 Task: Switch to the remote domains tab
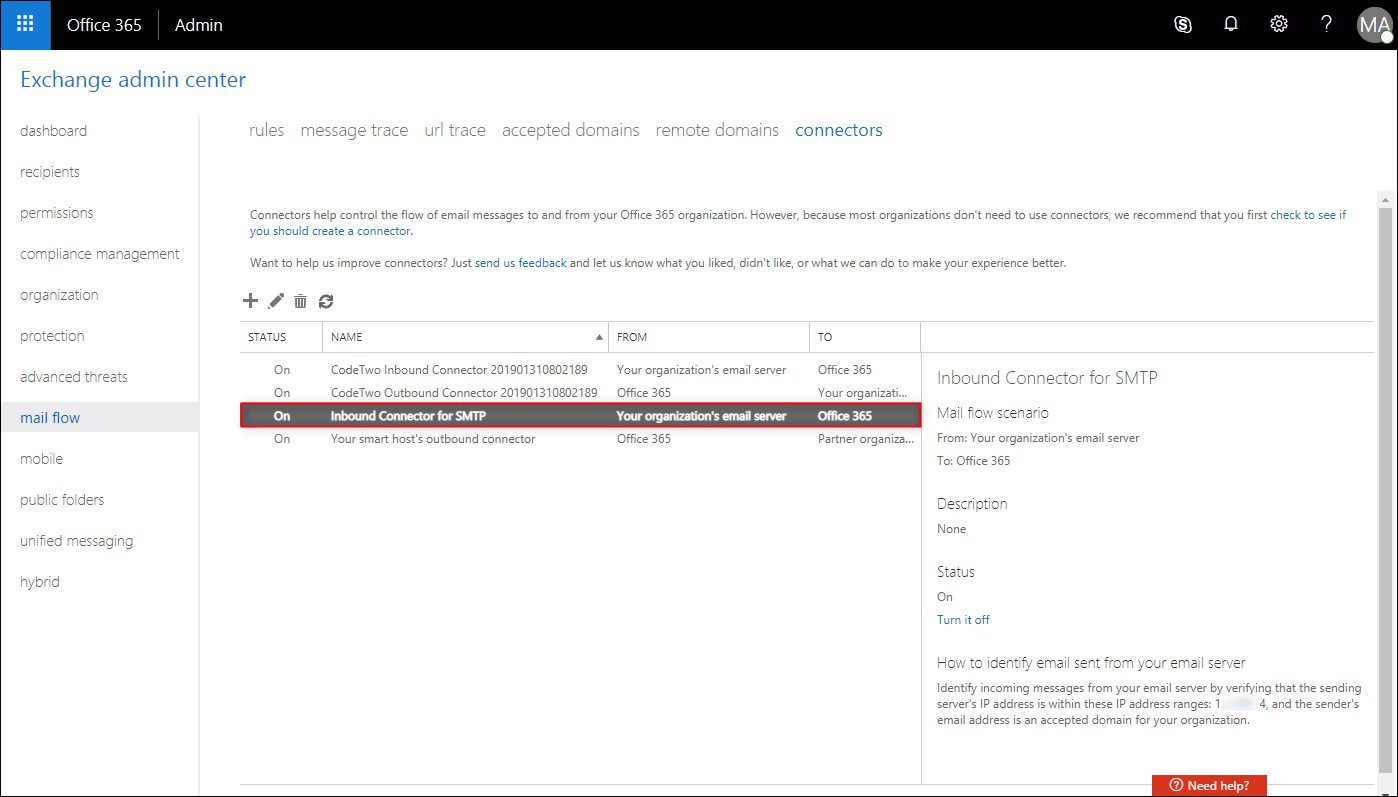pyautogui.click(x=717, y=130)
